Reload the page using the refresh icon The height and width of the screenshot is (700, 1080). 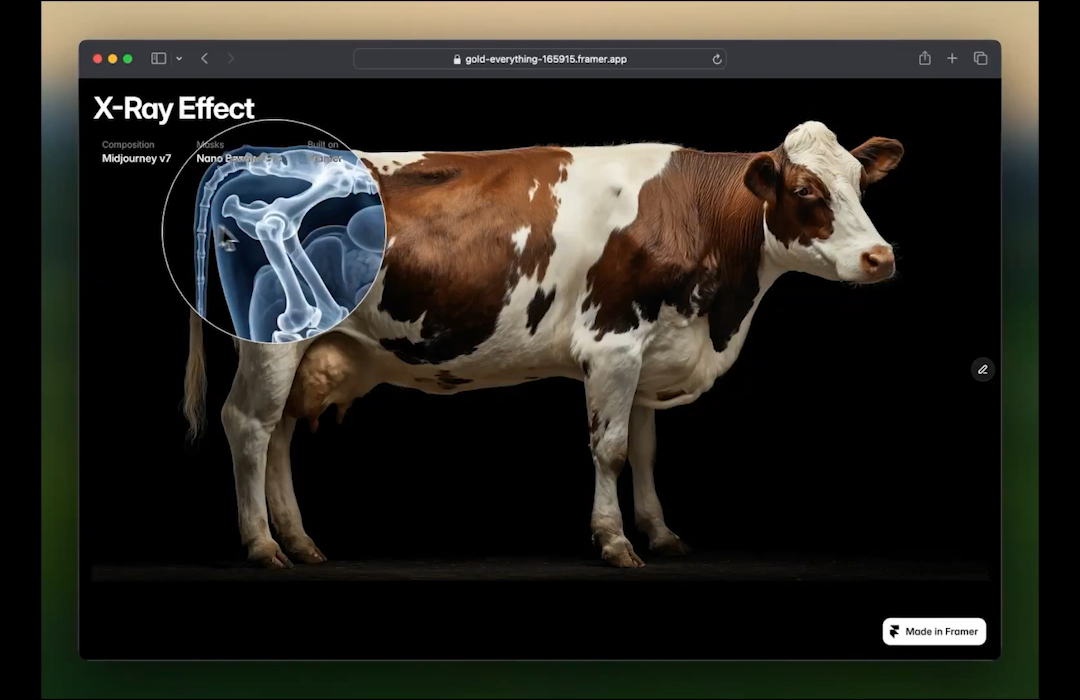(716, 59)
